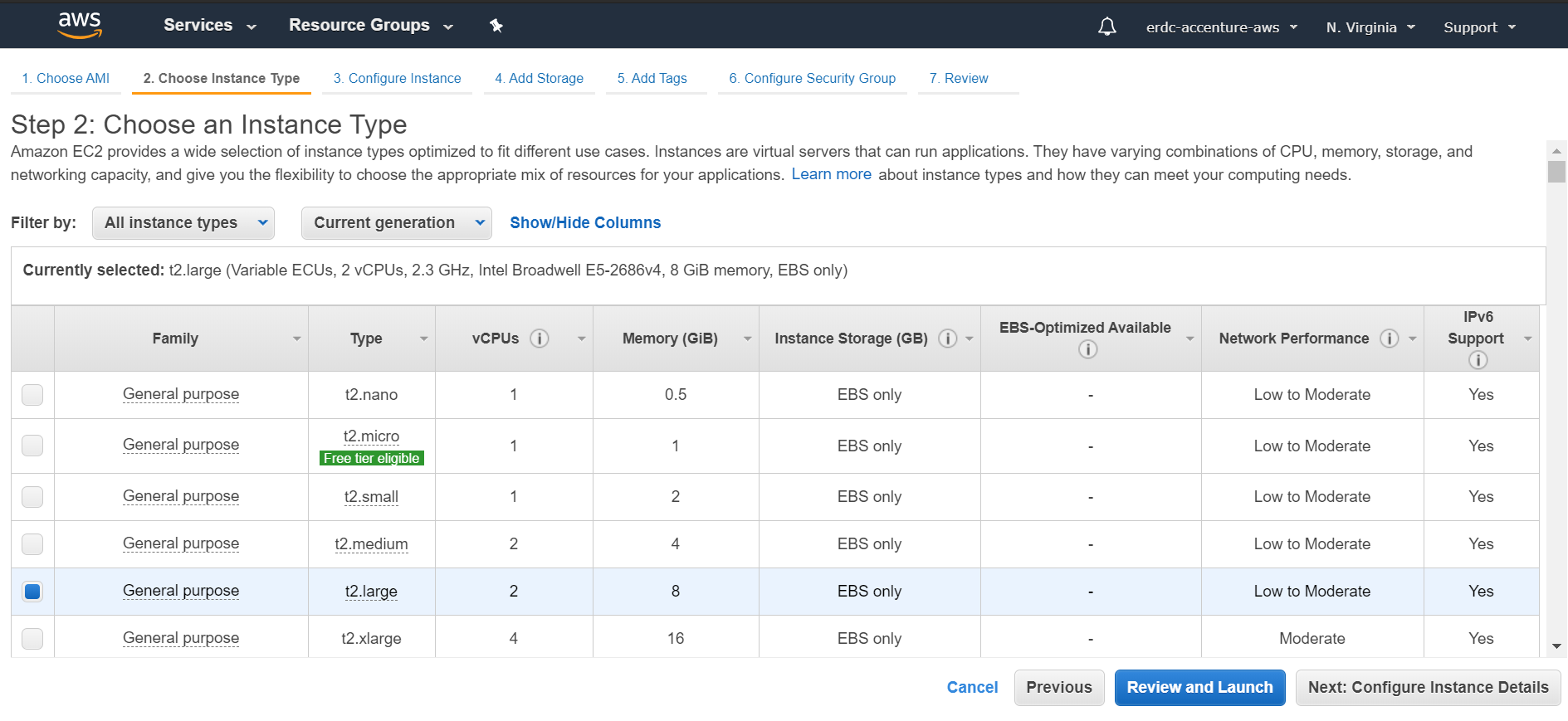The height and width of the screenshot is (721, 1568).
Task: Click the Instance Storage info icon
Action: tap(947, 339)
